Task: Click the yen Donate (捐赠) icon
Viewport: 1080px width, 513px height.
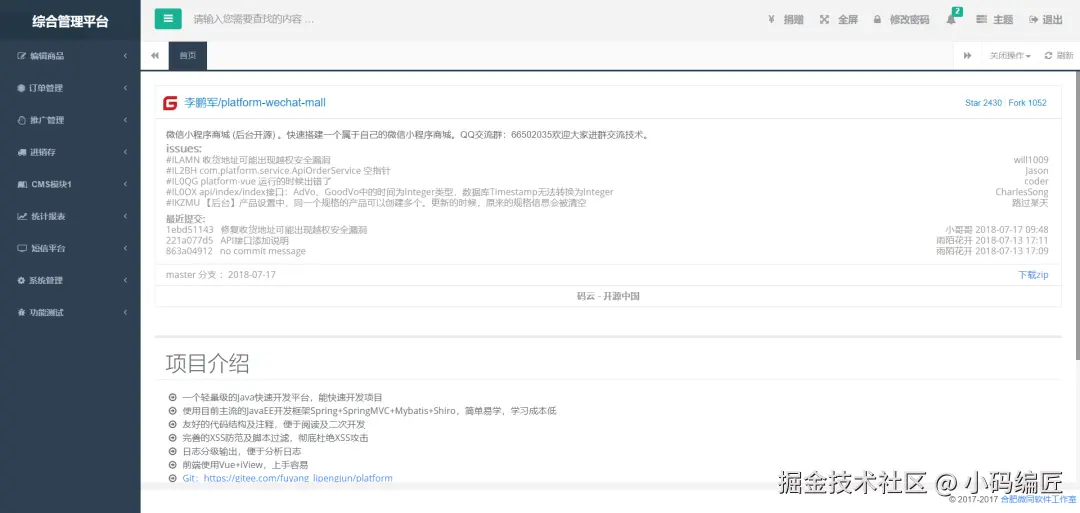Action: [771, 20]
